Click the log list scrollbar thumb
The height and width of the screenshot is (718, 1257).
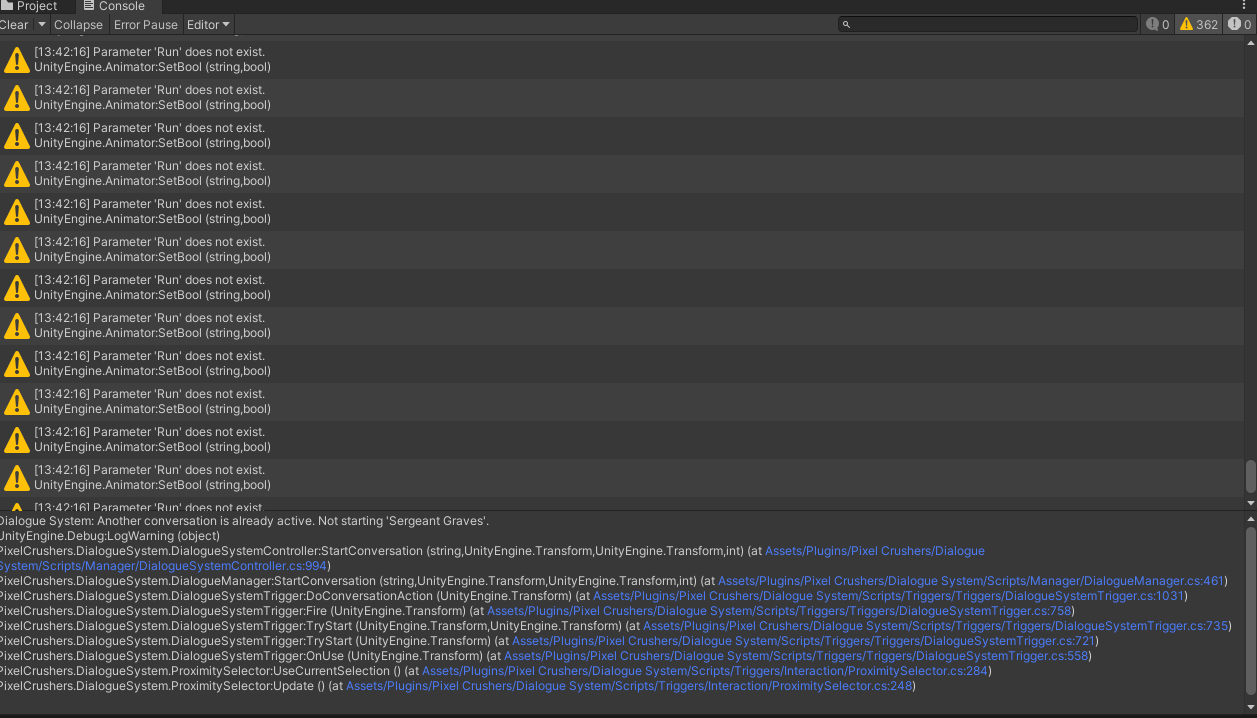click(1250, 477)
